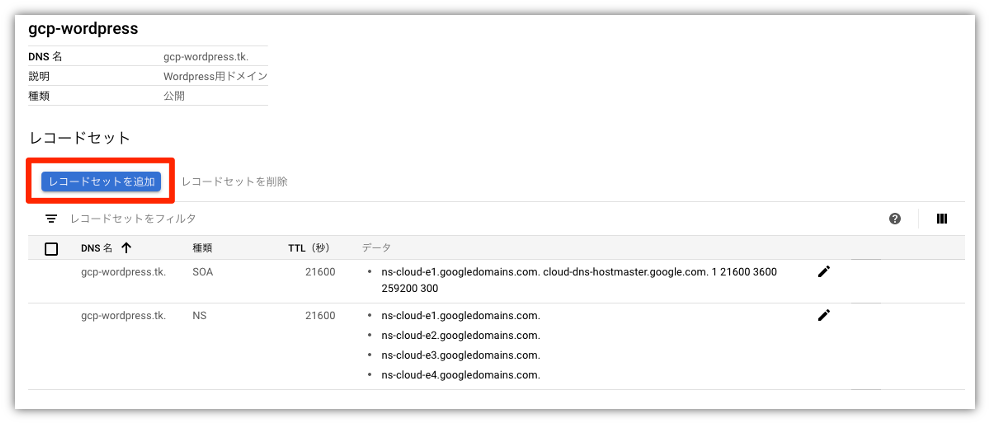Click the delete record set button

234,181
